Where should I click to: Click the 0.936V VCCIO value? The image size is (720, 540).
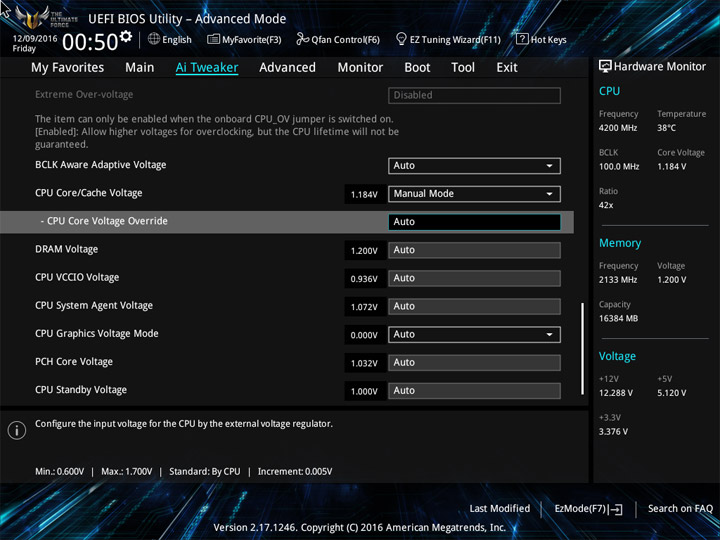(x=364, y=279)
